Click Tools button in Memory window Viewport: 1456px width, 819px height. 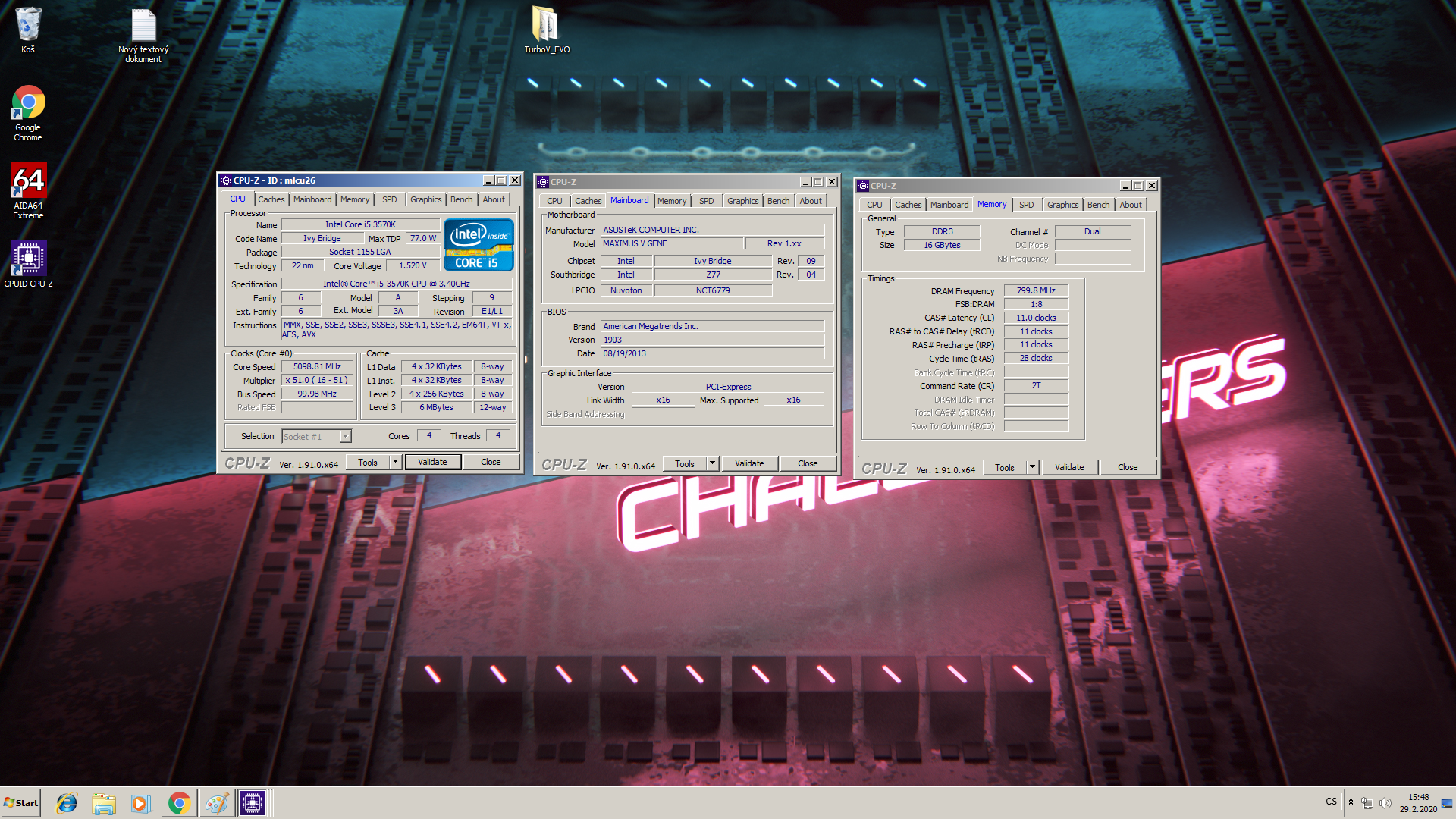click(x=1005, y=467)
